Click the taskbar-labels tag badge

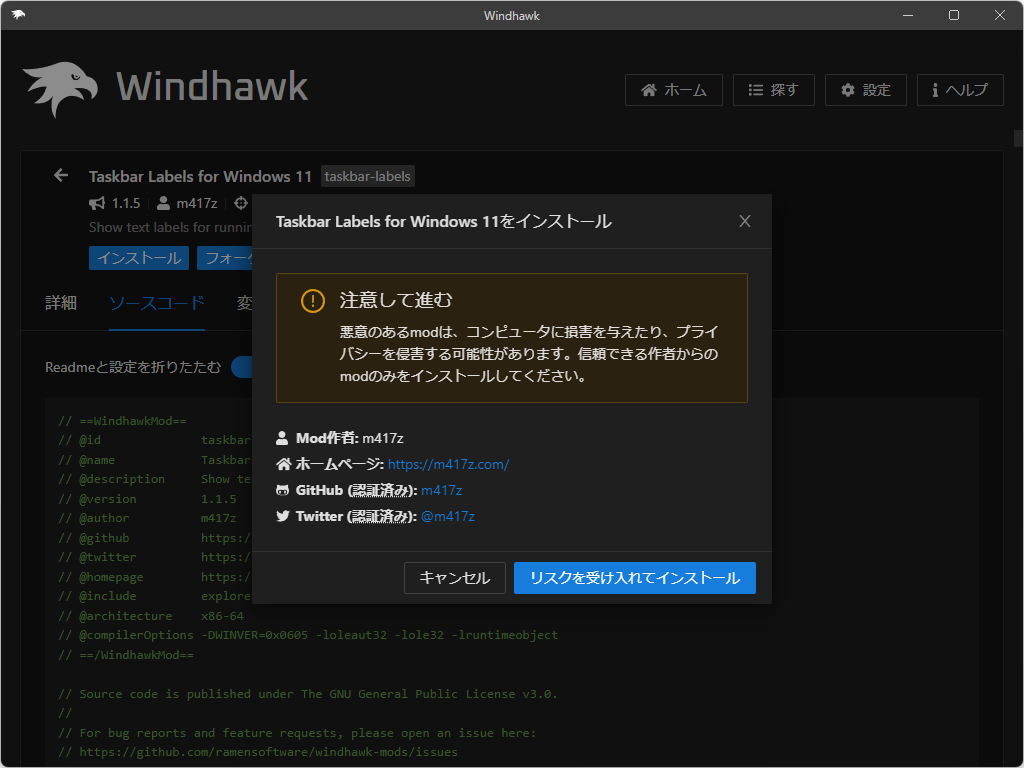(368, 176)
